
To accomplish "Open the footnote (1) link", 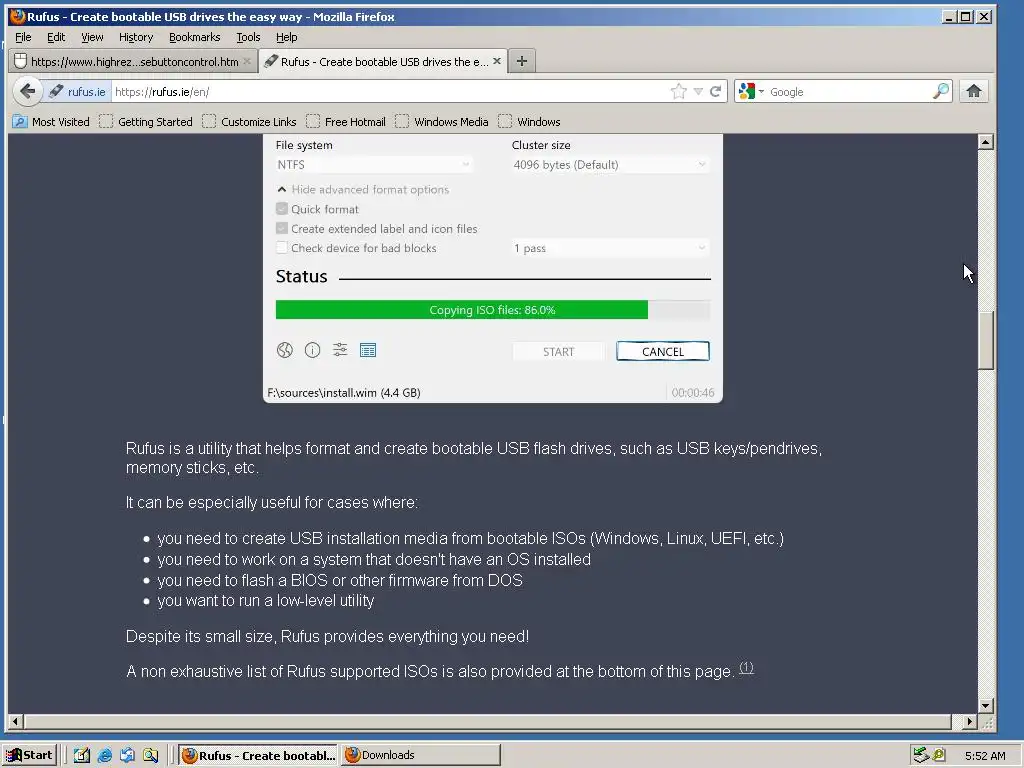I will (x=746, y=667).
